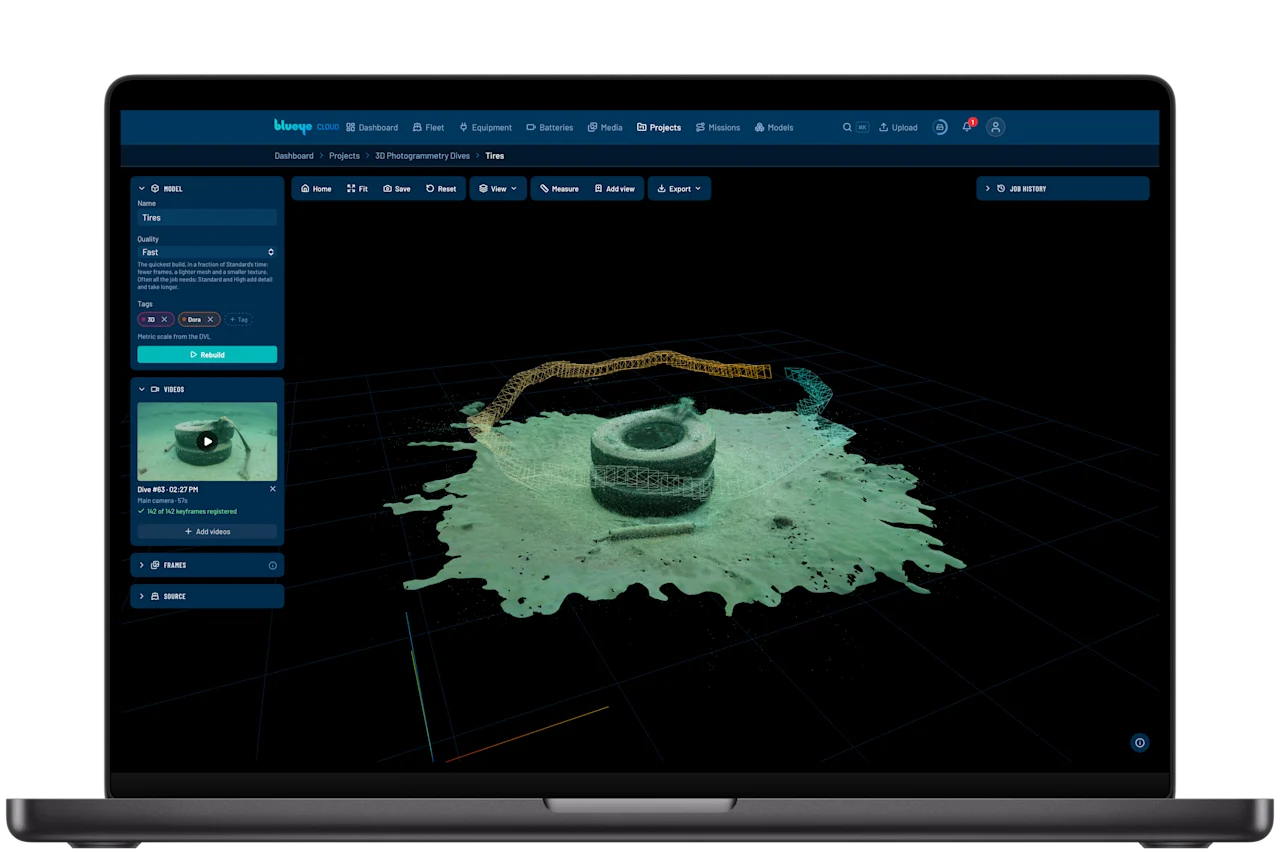
Task: Play the tire dive video thumbnail
Action: click(x=207, y=441)
